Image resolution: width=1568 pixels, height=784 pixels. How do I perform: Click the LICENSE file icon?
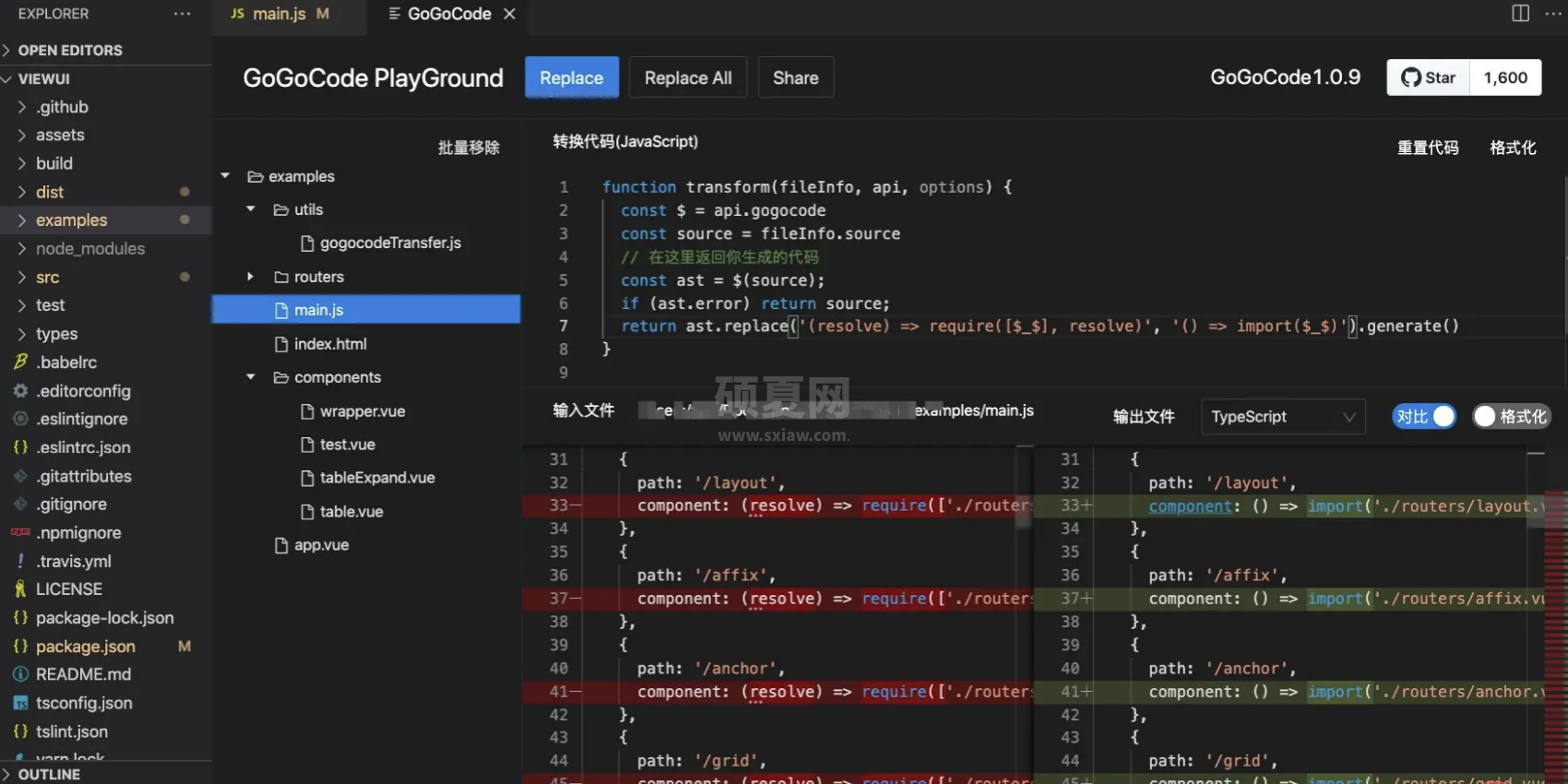click(x=20, y=589)
